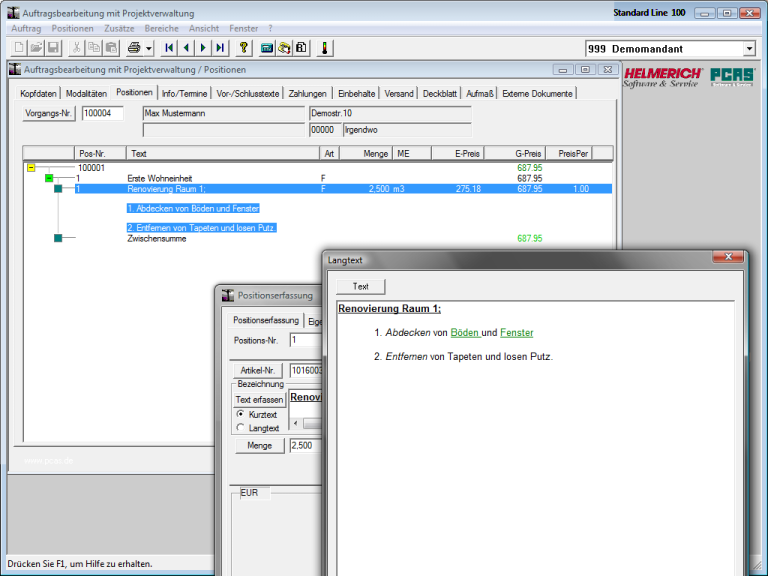Go to the next record arrow
768x576 pixels.
[203, 48]
